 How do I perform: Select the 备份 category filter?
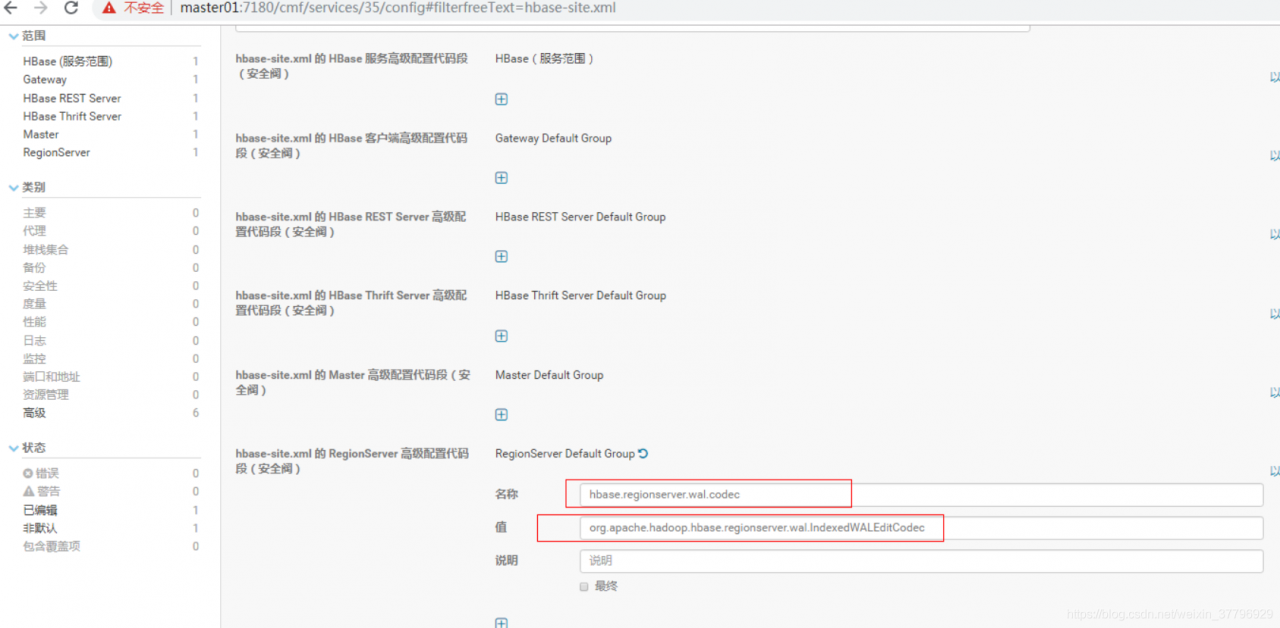(34, 268)
